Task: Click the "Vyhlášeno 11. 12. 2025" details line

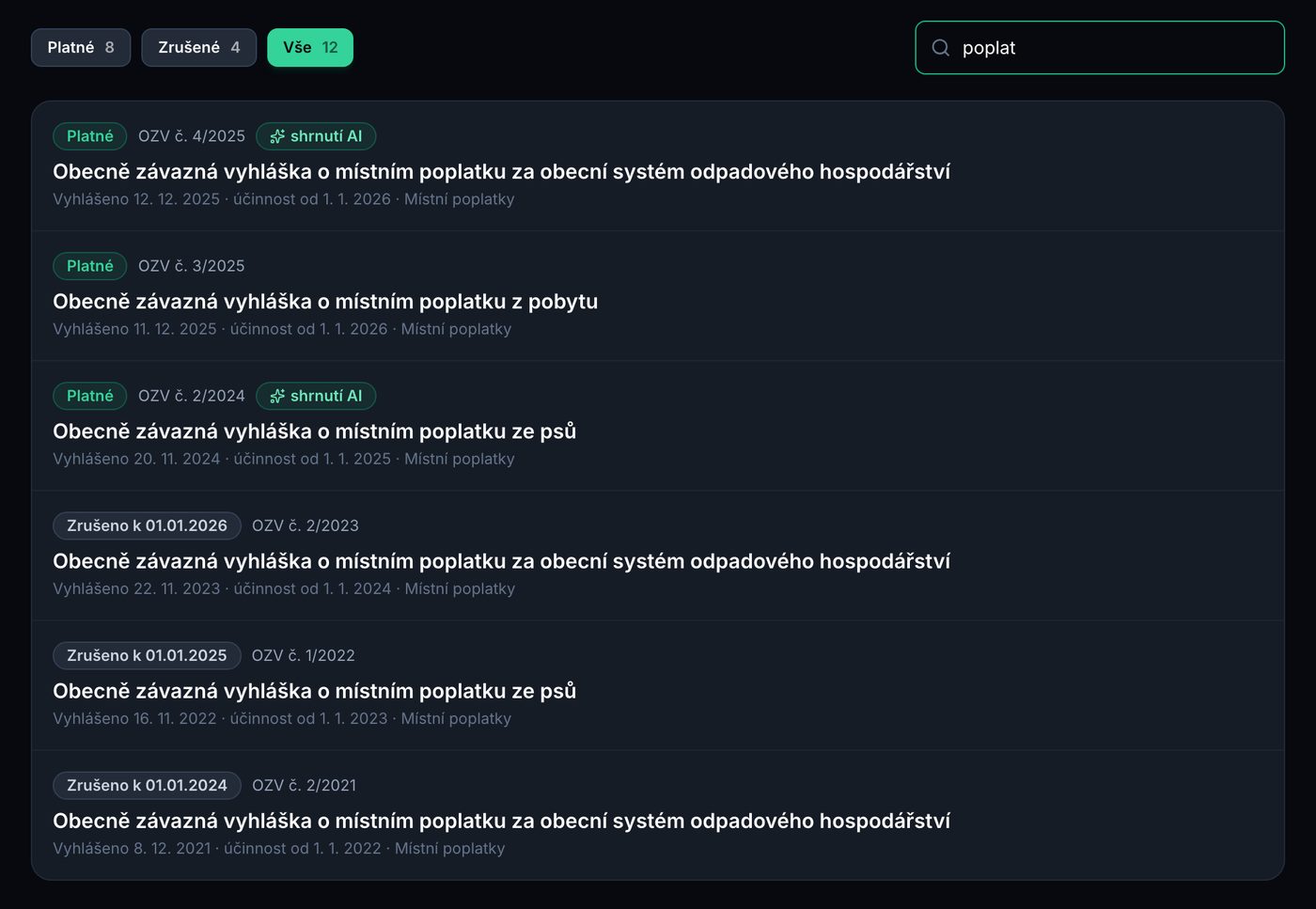Action: pos(282,329)
